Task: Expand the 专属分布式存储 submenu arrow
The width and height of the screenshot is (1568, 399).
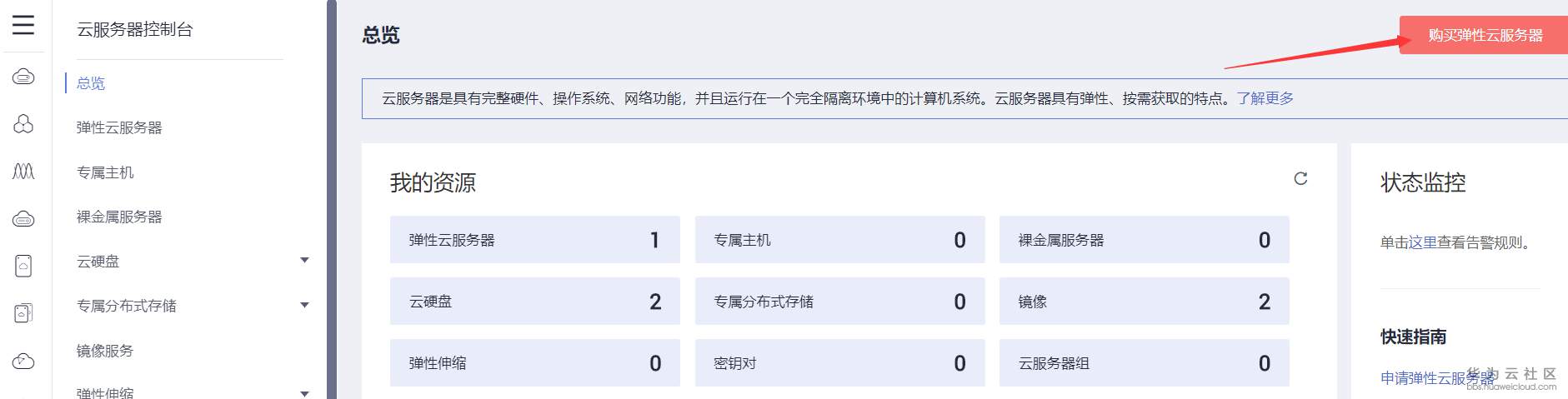Action: (x=304, y=306)
